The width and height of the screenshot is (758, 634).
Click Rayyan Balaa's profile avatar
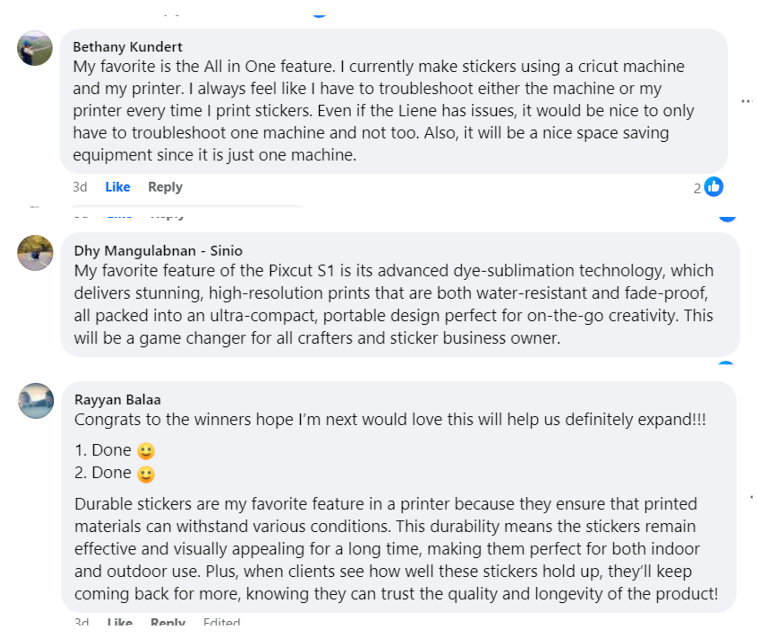coord(35,401)
